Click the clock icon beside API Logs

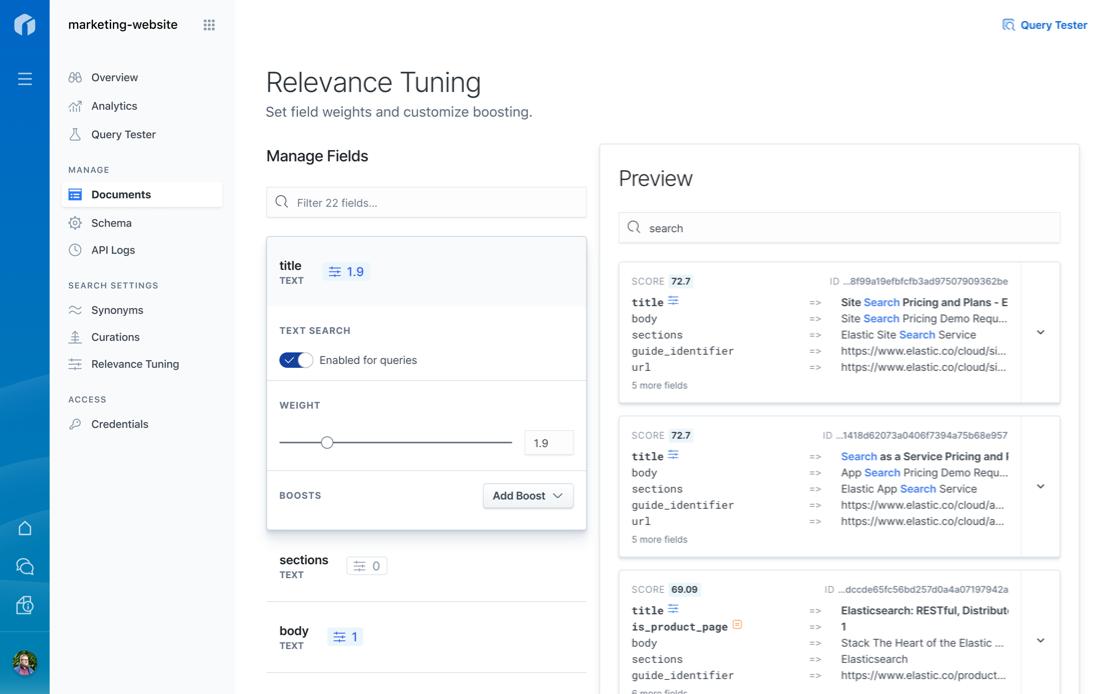tap(75, 250)
